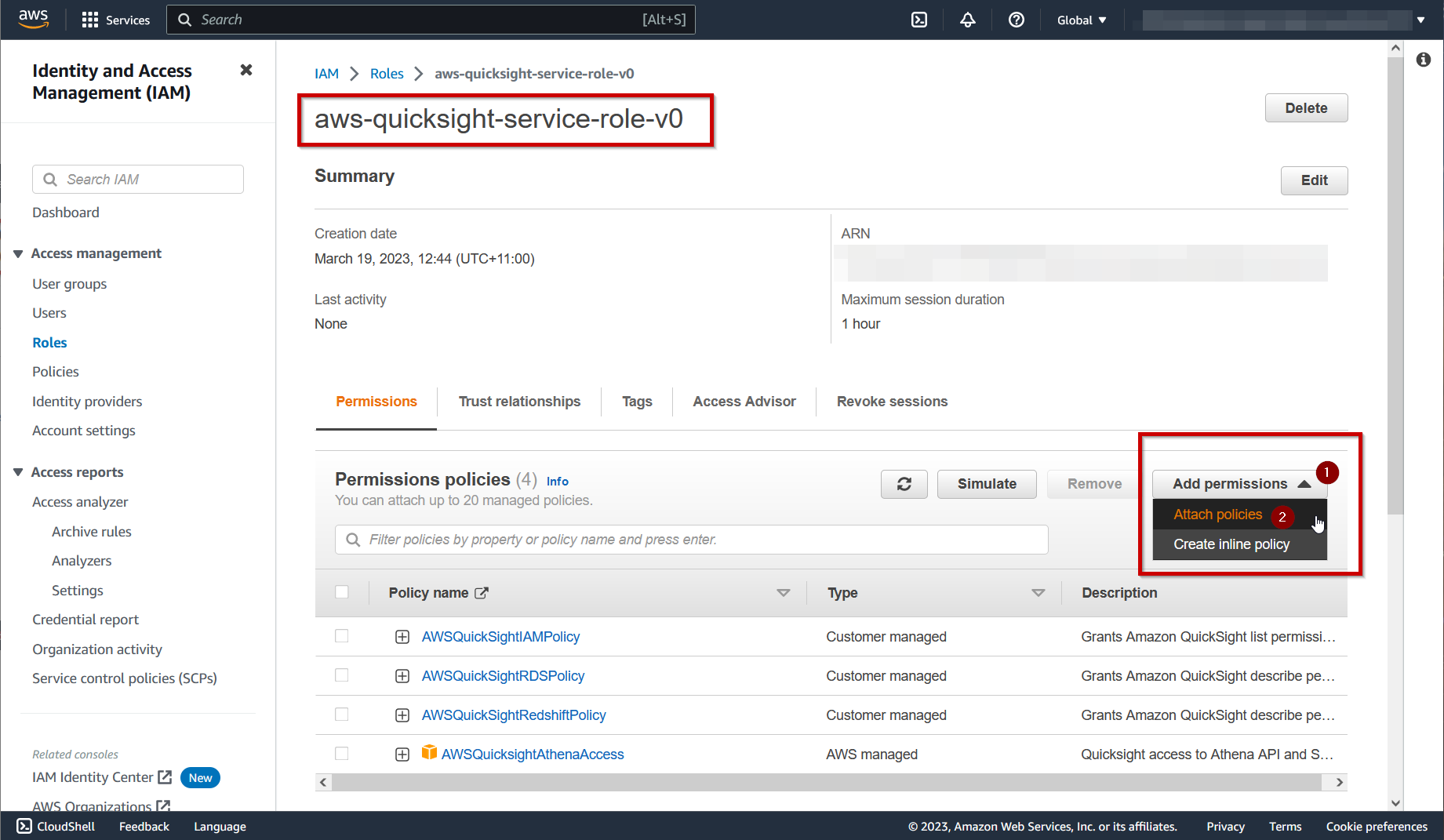Click the AWS managed policy cube icon
The width and height of the screenshot is (1444, 840).
429,753
